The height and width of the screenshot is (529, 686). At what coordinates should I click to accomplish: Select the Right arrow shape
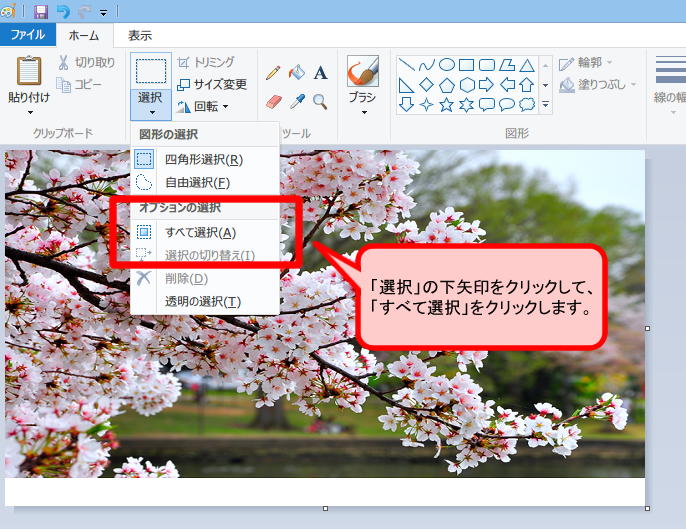pos(486,84)
